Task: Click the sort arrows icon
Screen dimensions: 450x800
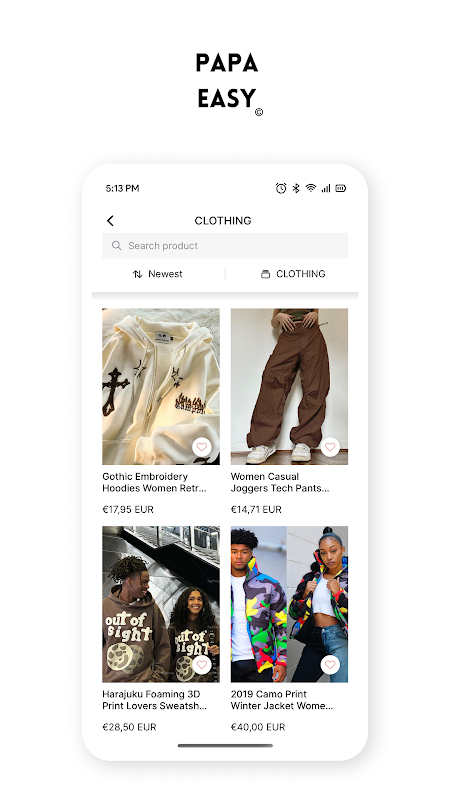Action: click(x=137, y=274)
